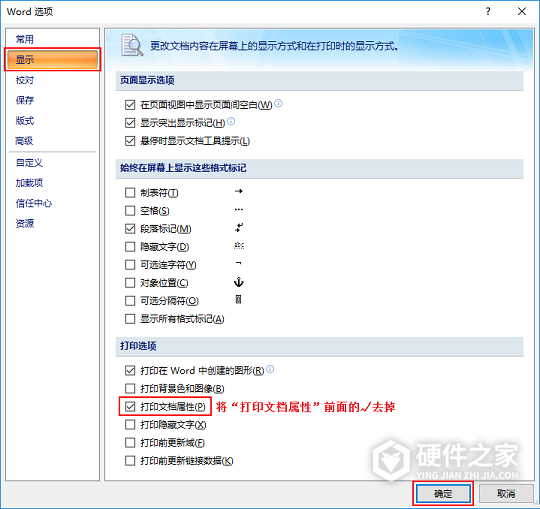Toggle 打印在 Word 中创建的图形 checkbox
540x509 pixels.
point(130,371)
